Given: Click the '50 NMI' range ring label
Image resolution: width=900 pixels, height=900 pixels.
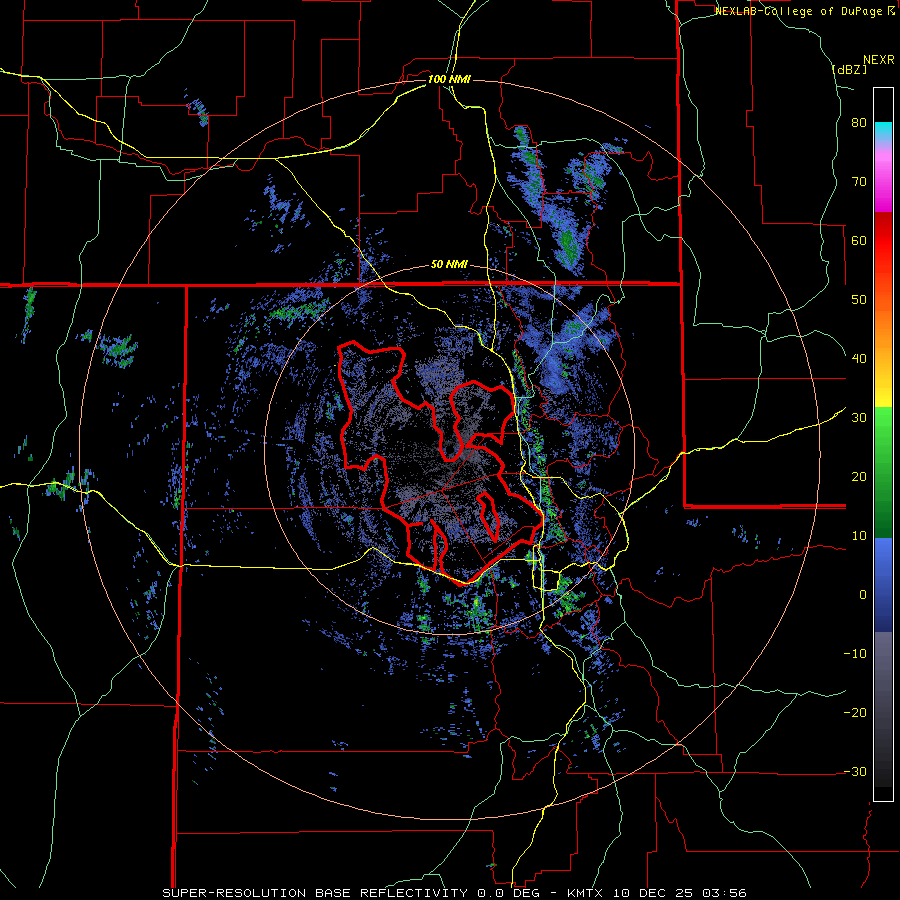Looking at the screenshot, I should click(x=449, y=265).
